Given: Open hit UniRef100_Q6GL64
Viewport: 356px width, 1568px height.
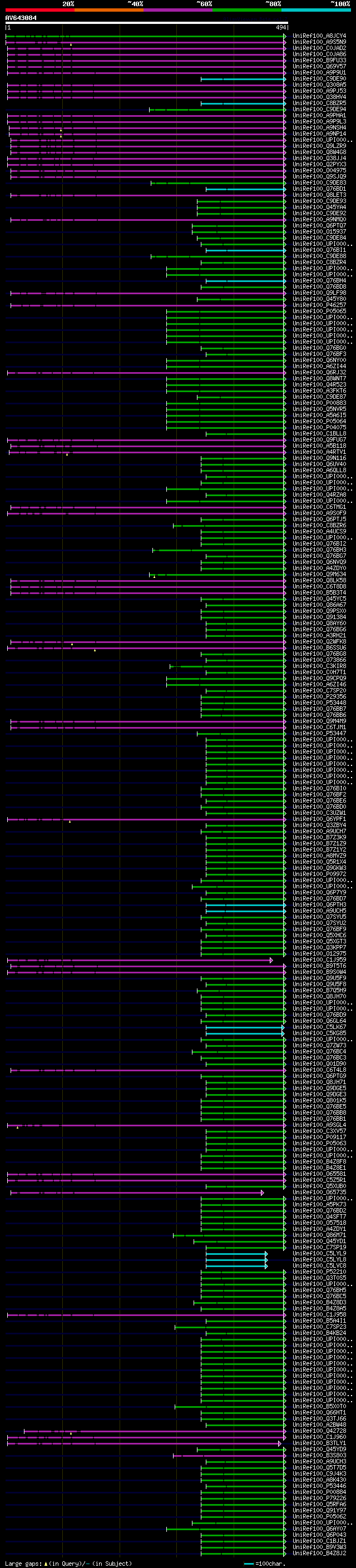Looking at the screenshot, I should point(319,1021).
